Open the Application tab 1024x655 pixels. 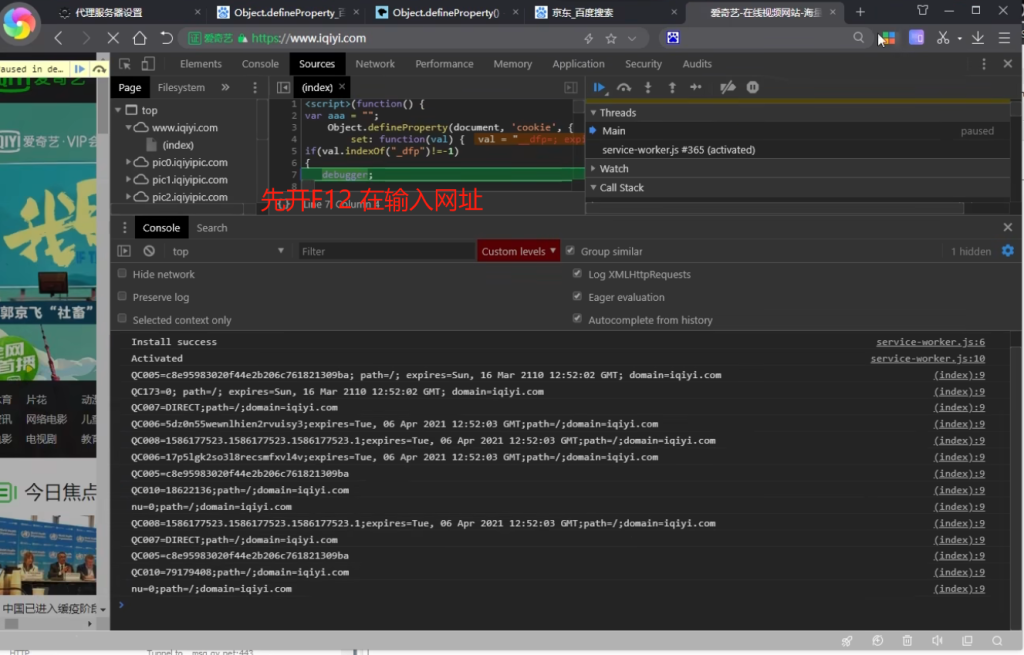click(578, 64)
